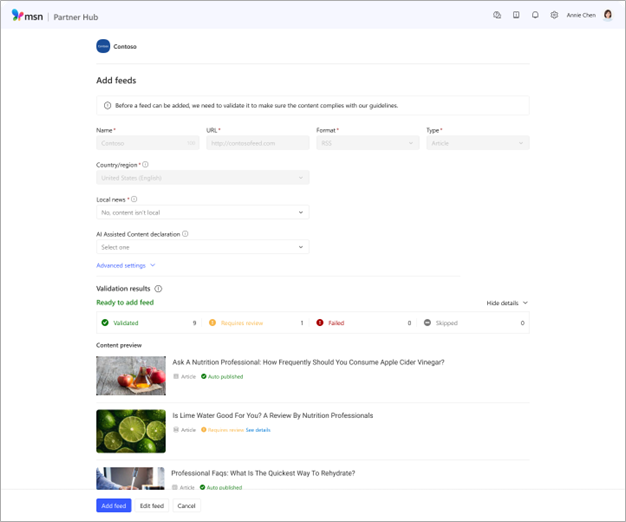The height and width of the screenshot is (522, 626).
Task: Select the Failed results filter
Action: point(363,323)
